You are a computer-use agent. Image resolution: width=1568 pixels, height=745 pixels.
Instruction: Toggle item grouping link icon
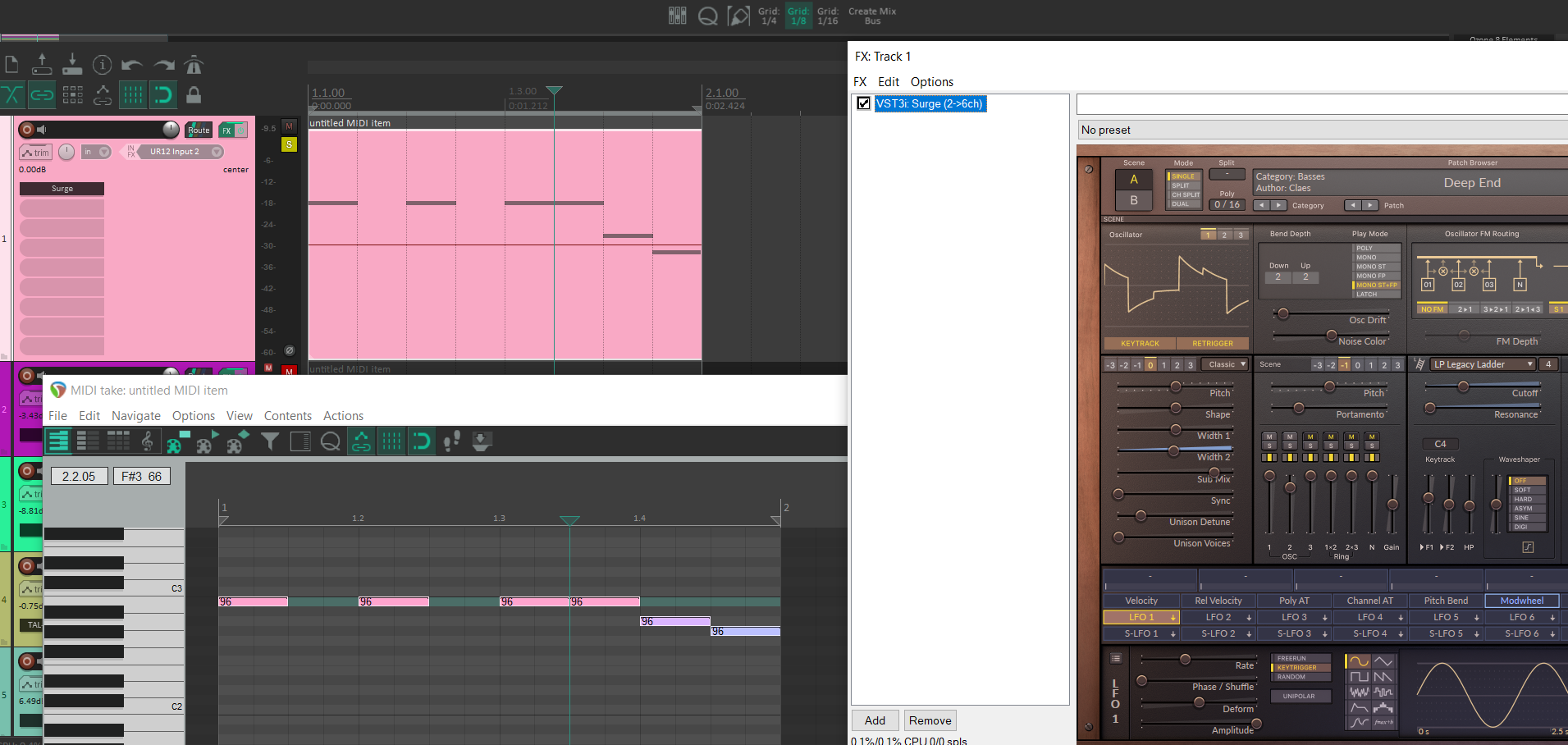tap(42, 95)
